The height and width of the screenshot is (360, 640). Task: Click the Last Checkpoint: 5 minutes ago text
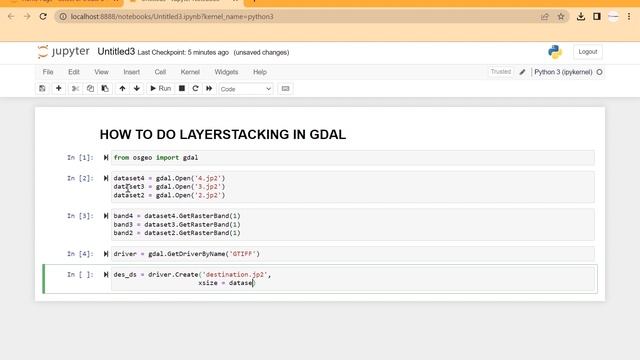click(183, 53)
